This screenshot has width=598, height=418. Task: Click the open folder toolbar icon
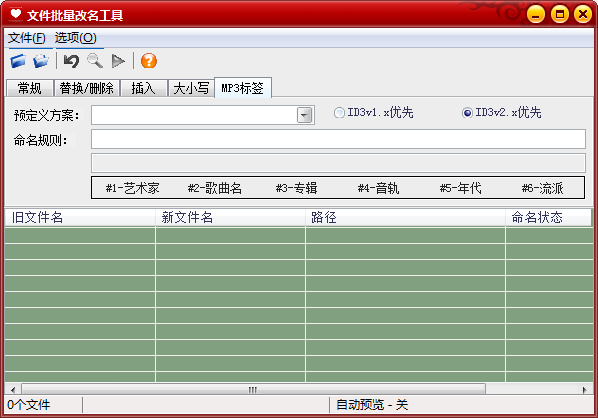point(41,61)
